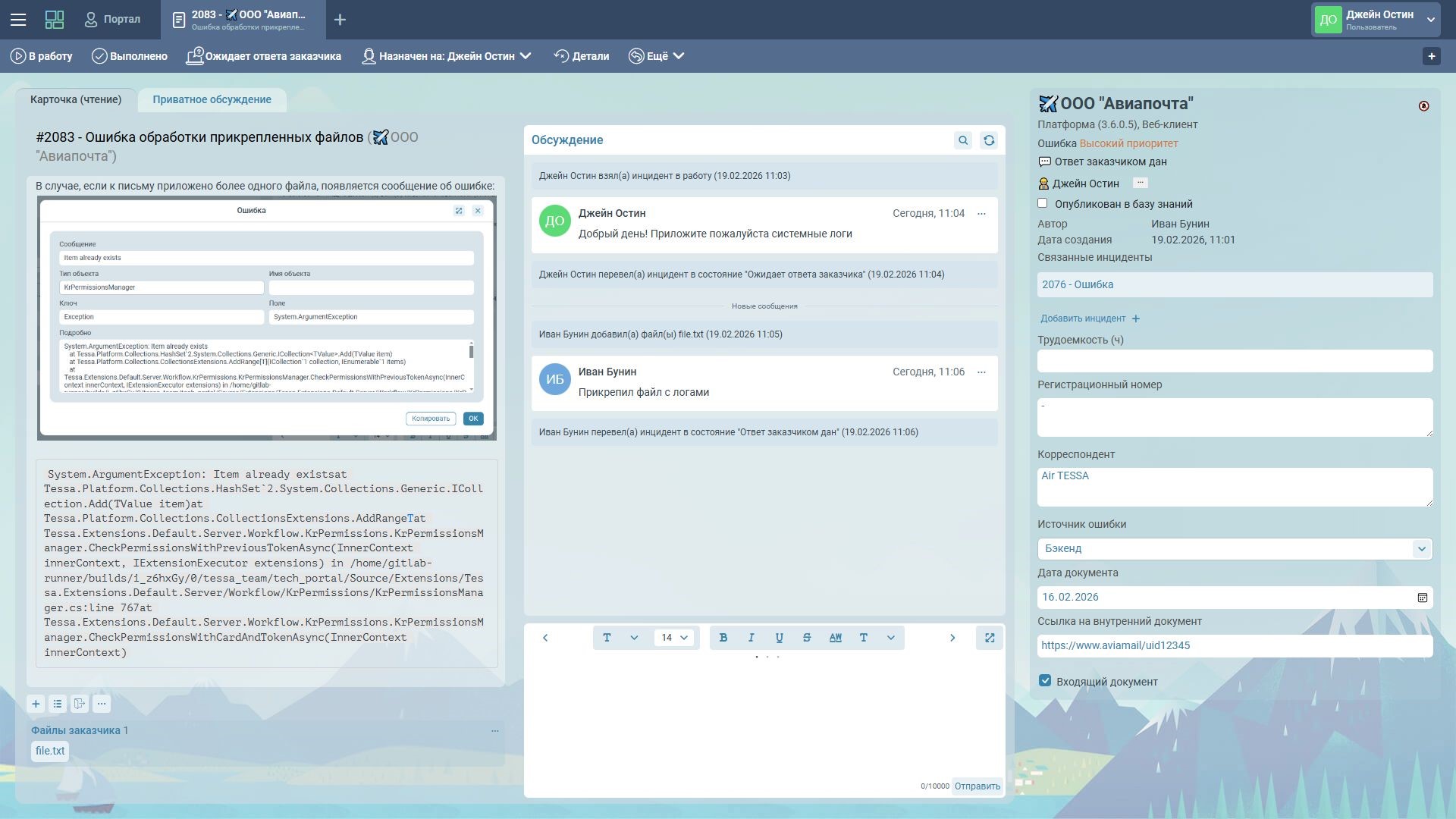Screen dimensions: 1456x819
Task: Apply strikethrough formatting in the editor
Action: (x=807, y=638)
